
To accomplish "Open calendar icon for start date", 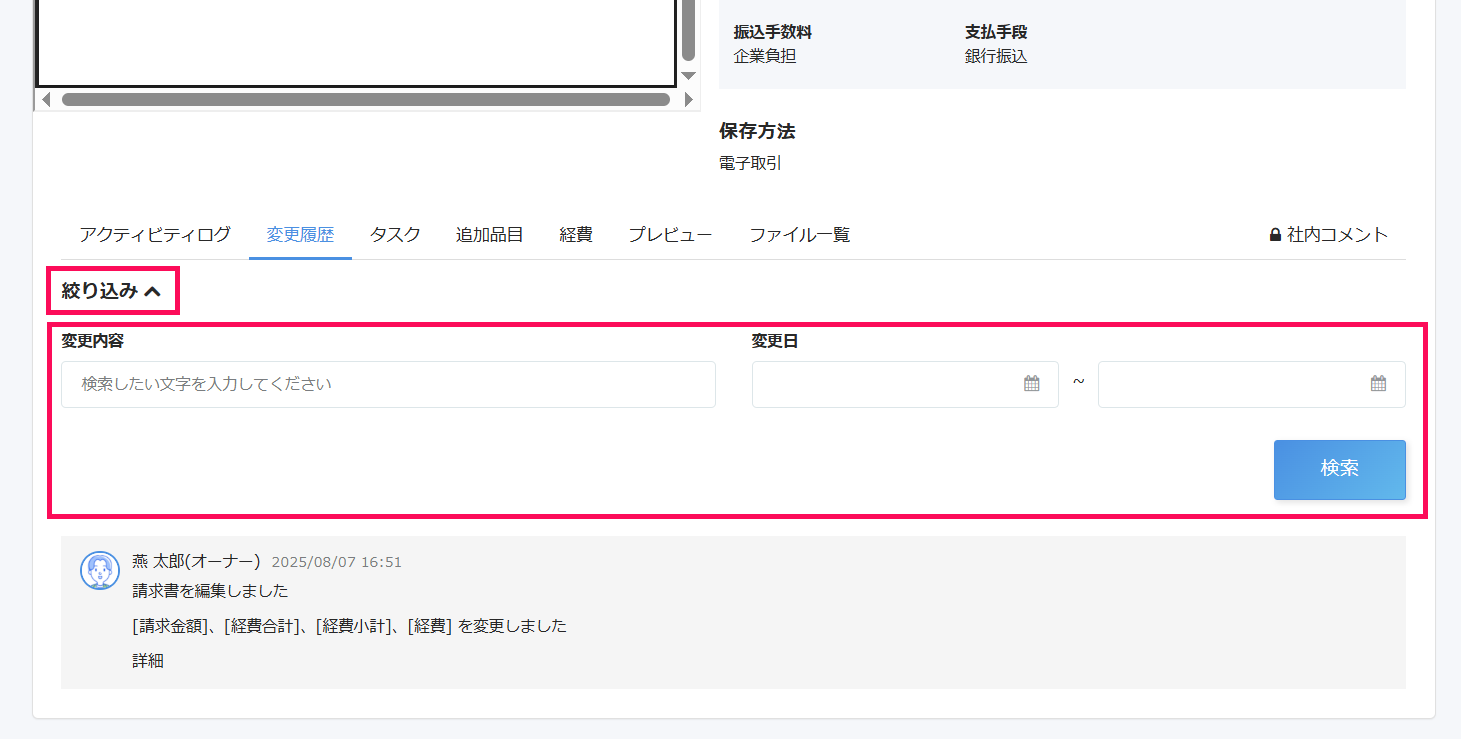I will [x=1032, y=383].
